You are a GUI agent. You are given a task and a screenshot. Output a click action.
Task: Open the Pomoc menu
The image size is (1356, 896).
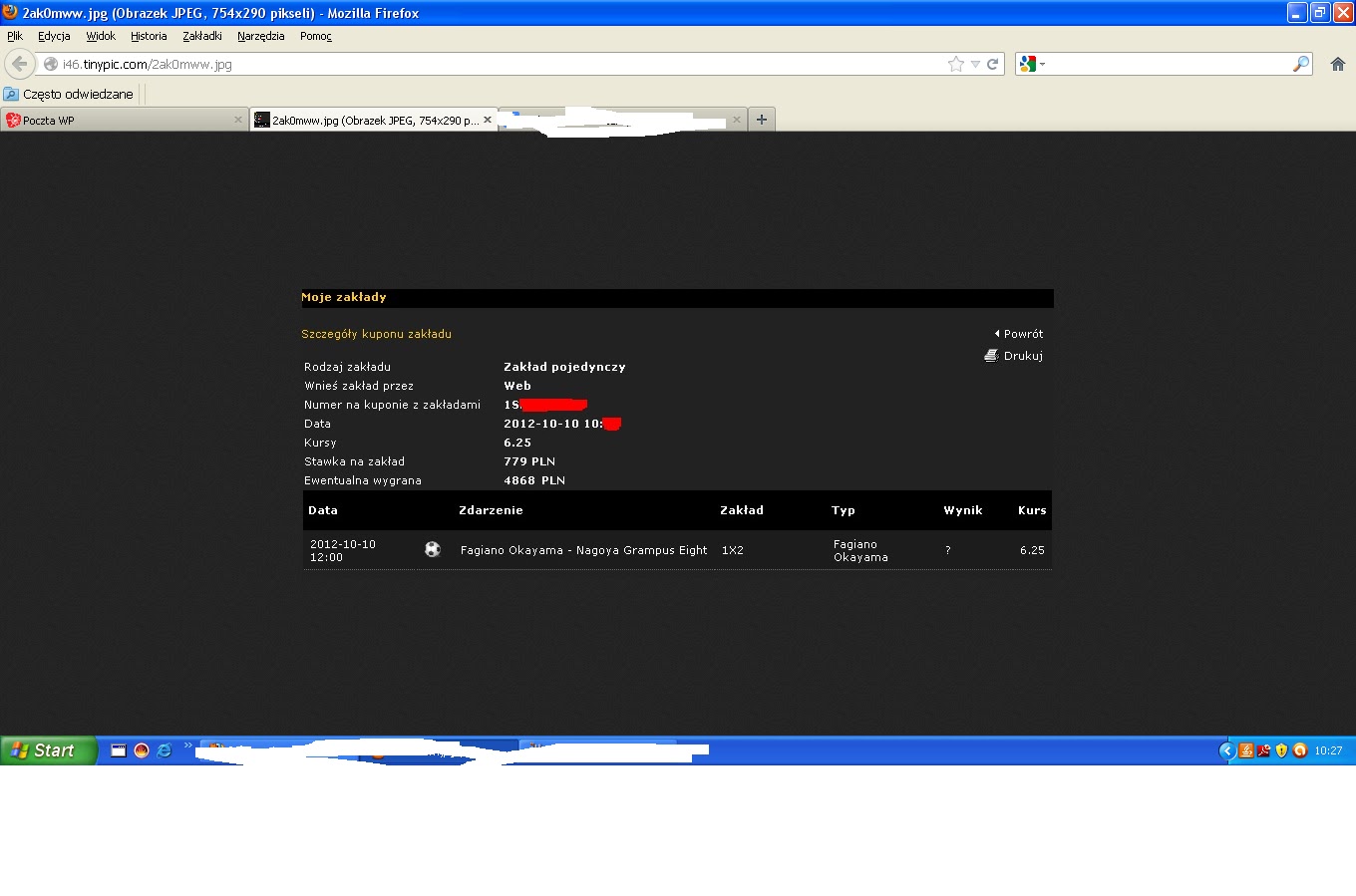[316, 36]
